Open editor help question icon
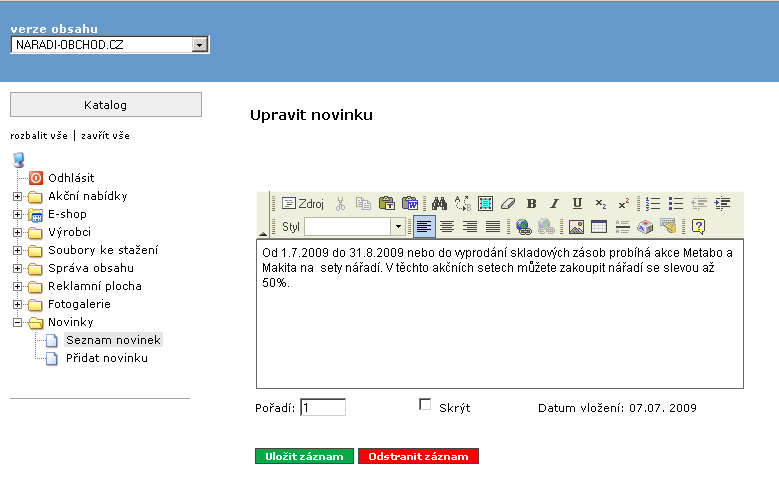This screenshot has height=490, width=779. 699,227
